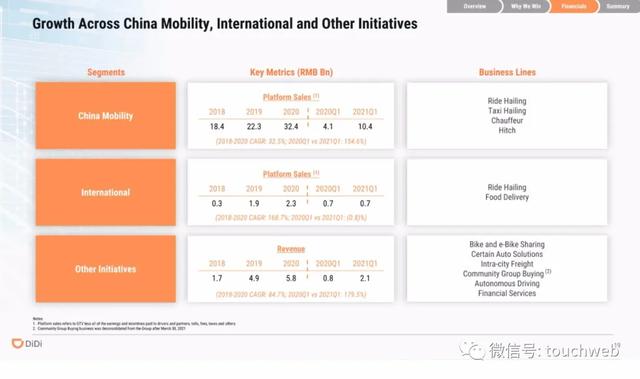Image resolution: width=640 pixels, height=379 pixels.
Task: Click the International 2020 value 2.3
Action: (291, 203)
